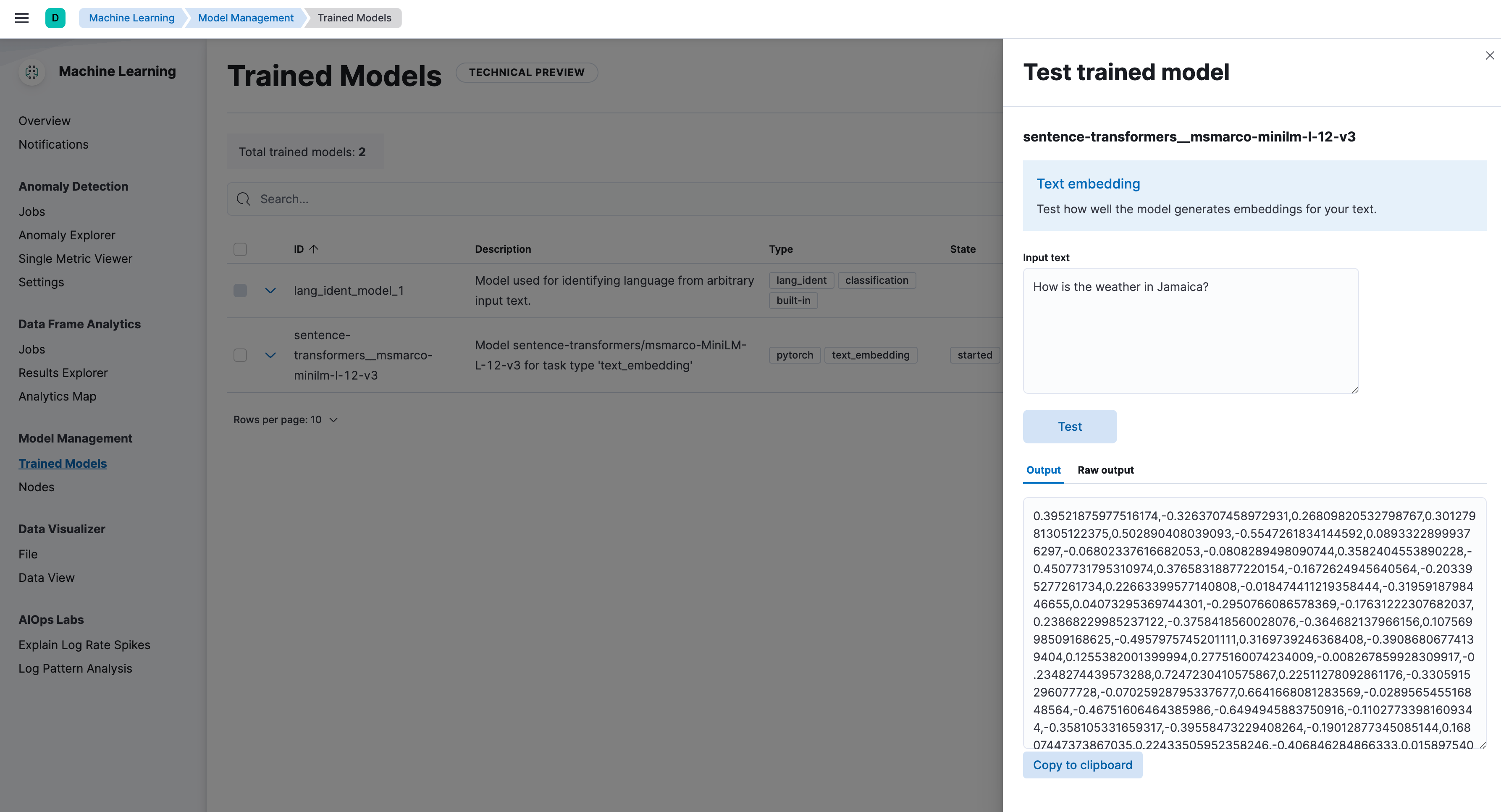Click the search magnifier icon
The image size is (1501, 812).
244,199
